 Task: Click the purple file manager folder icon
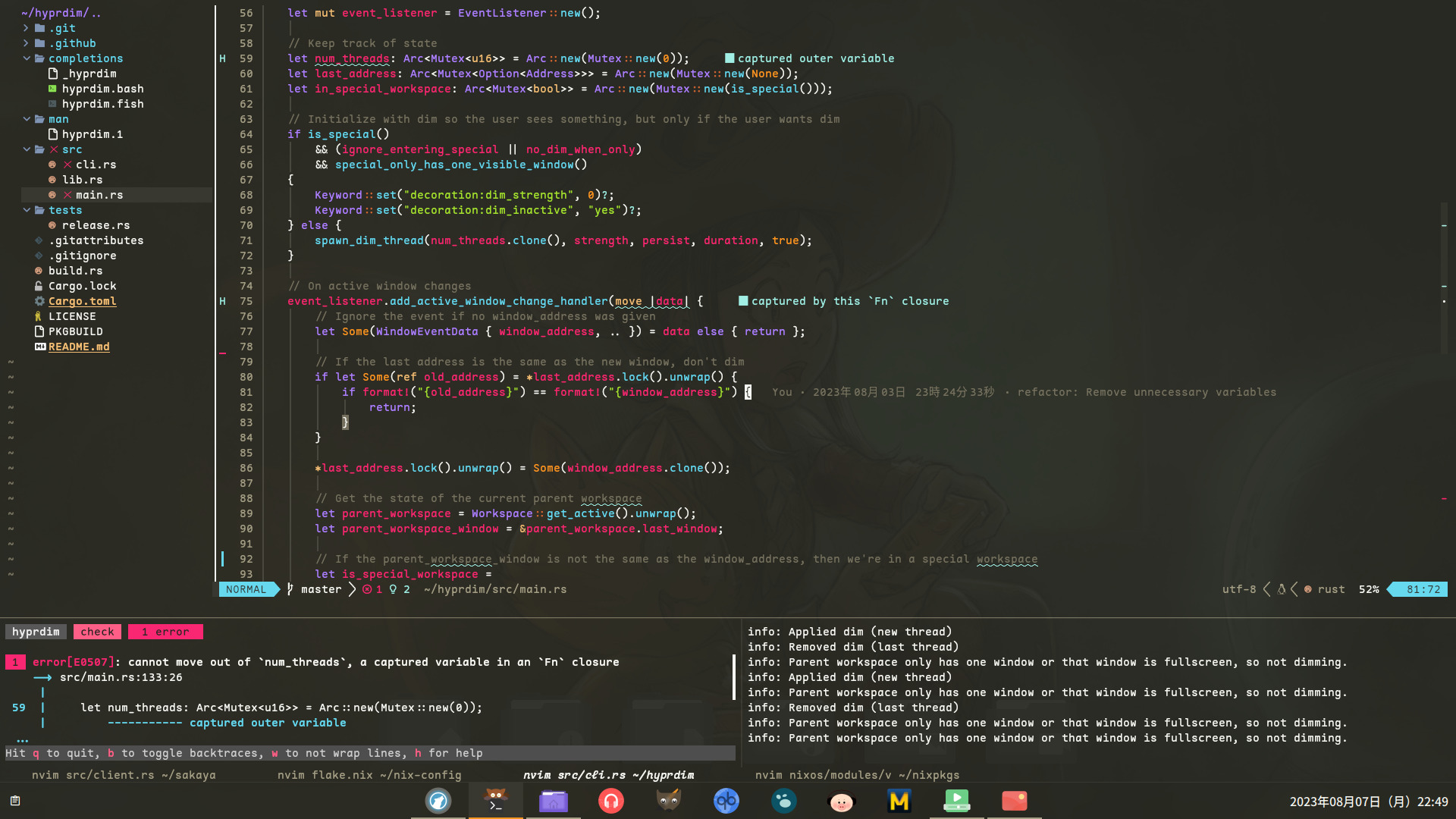click(554, 801)
